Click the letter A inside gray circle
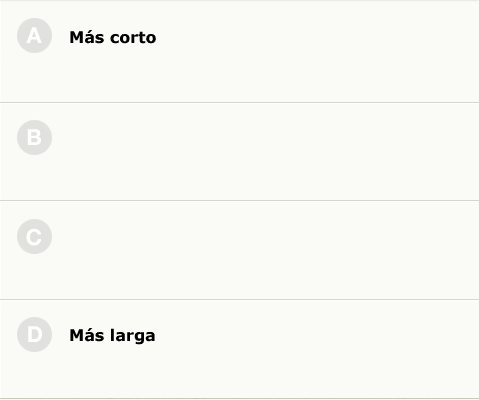 (x=34, y=36)
